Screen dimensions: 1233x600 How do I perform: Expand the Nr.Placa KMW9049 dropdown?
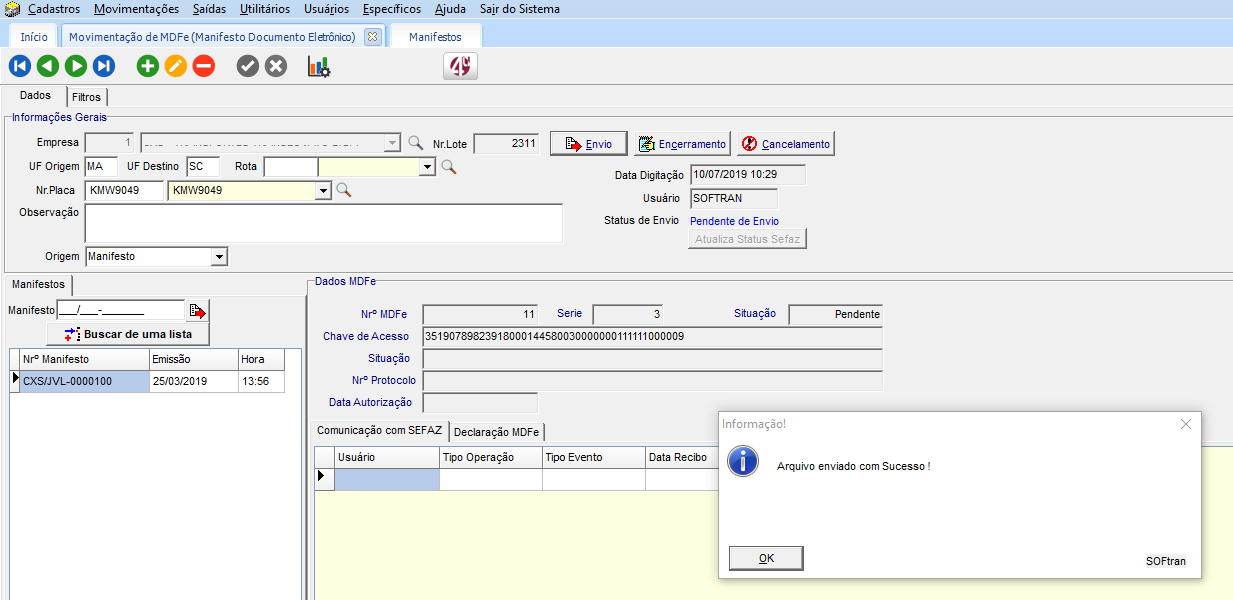[323, 190]
